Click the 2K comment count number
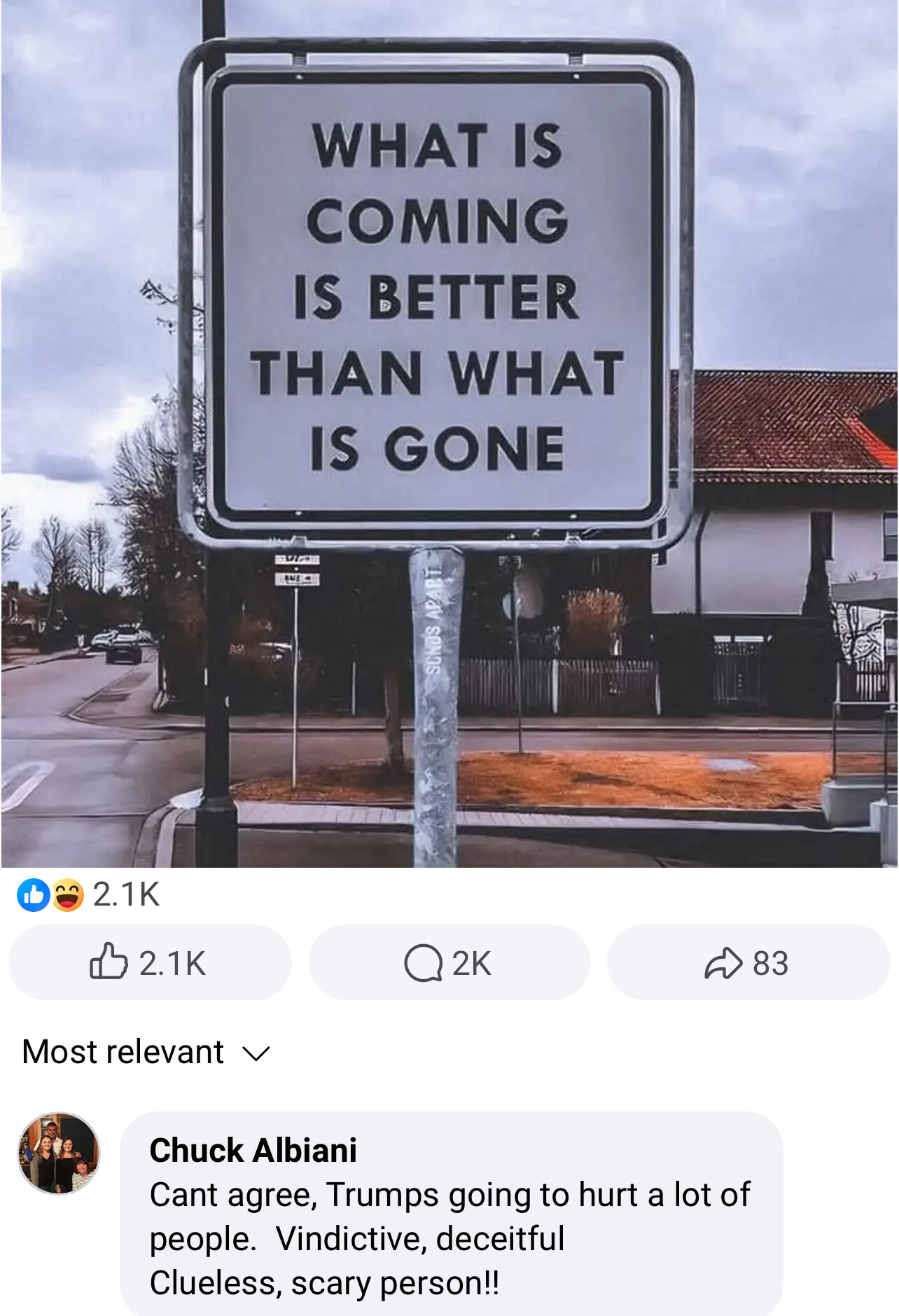The width and height of the screenshot is (899, 1316). [471, 963]
